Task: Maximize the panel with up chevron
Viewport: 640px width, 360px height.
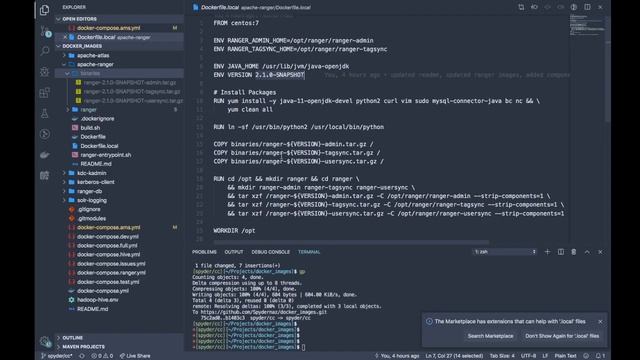Action: (587, 252)
